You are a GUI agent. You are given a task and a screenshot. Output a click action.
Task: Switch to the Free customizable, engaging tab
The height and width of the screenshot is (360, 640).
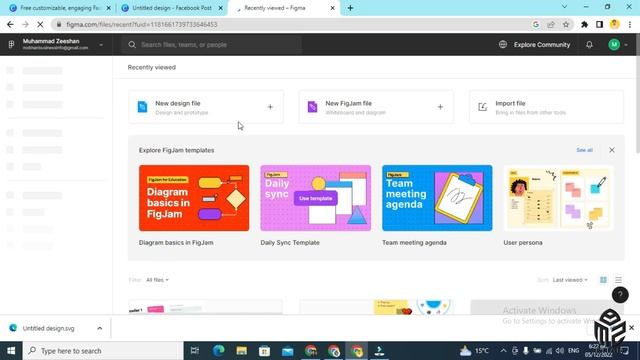[60, 8]
